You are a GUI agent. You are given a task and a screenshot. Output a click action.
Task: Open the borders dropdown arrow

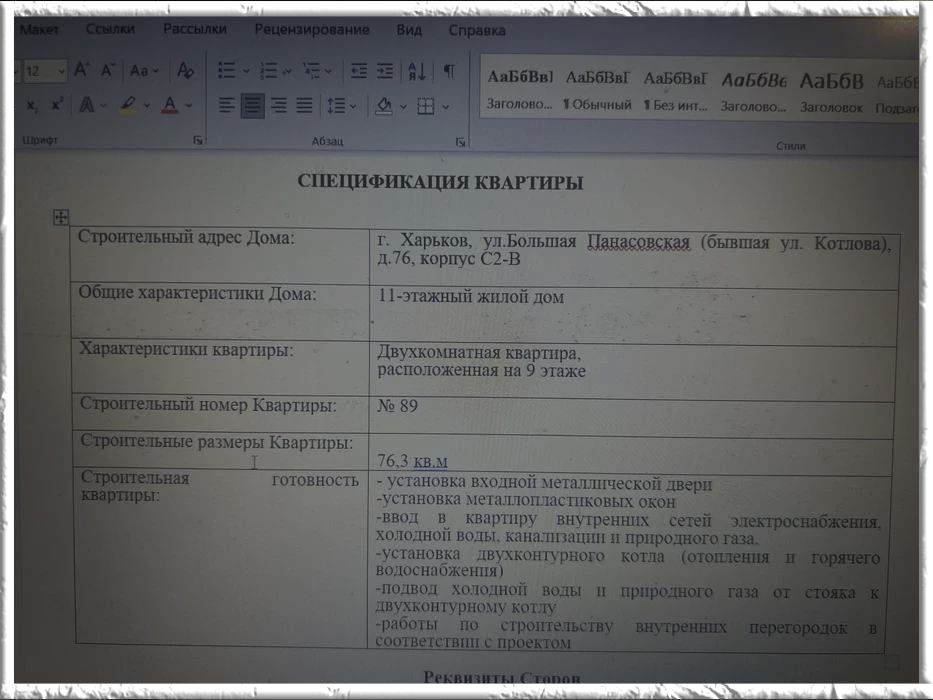click(446, 106)
